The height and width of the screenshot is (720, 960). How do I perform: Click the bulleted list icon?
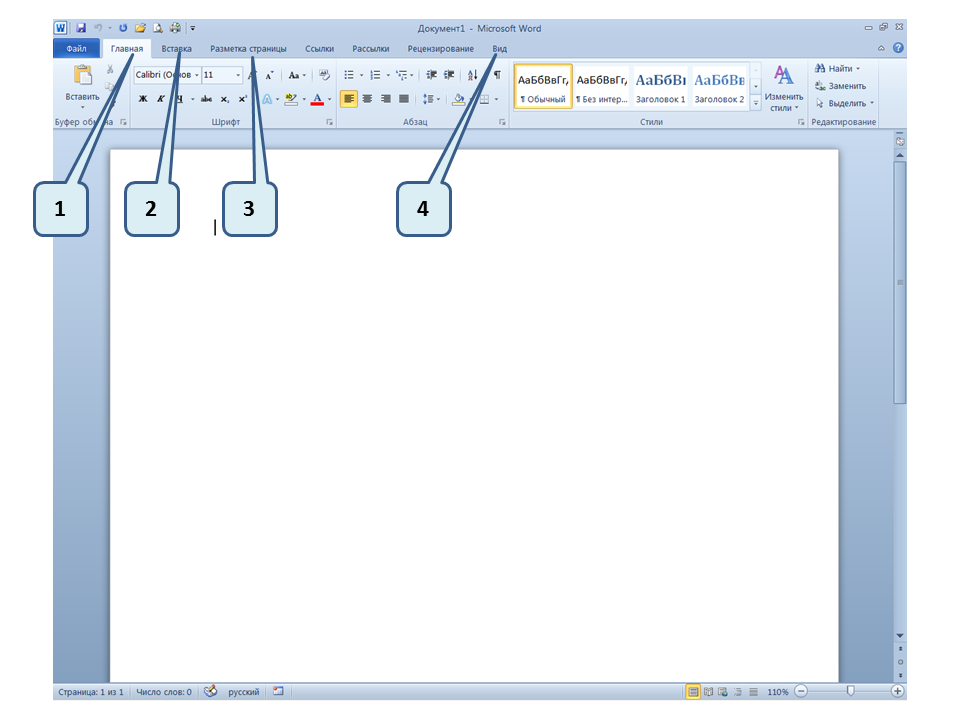[x=349, y=75]
